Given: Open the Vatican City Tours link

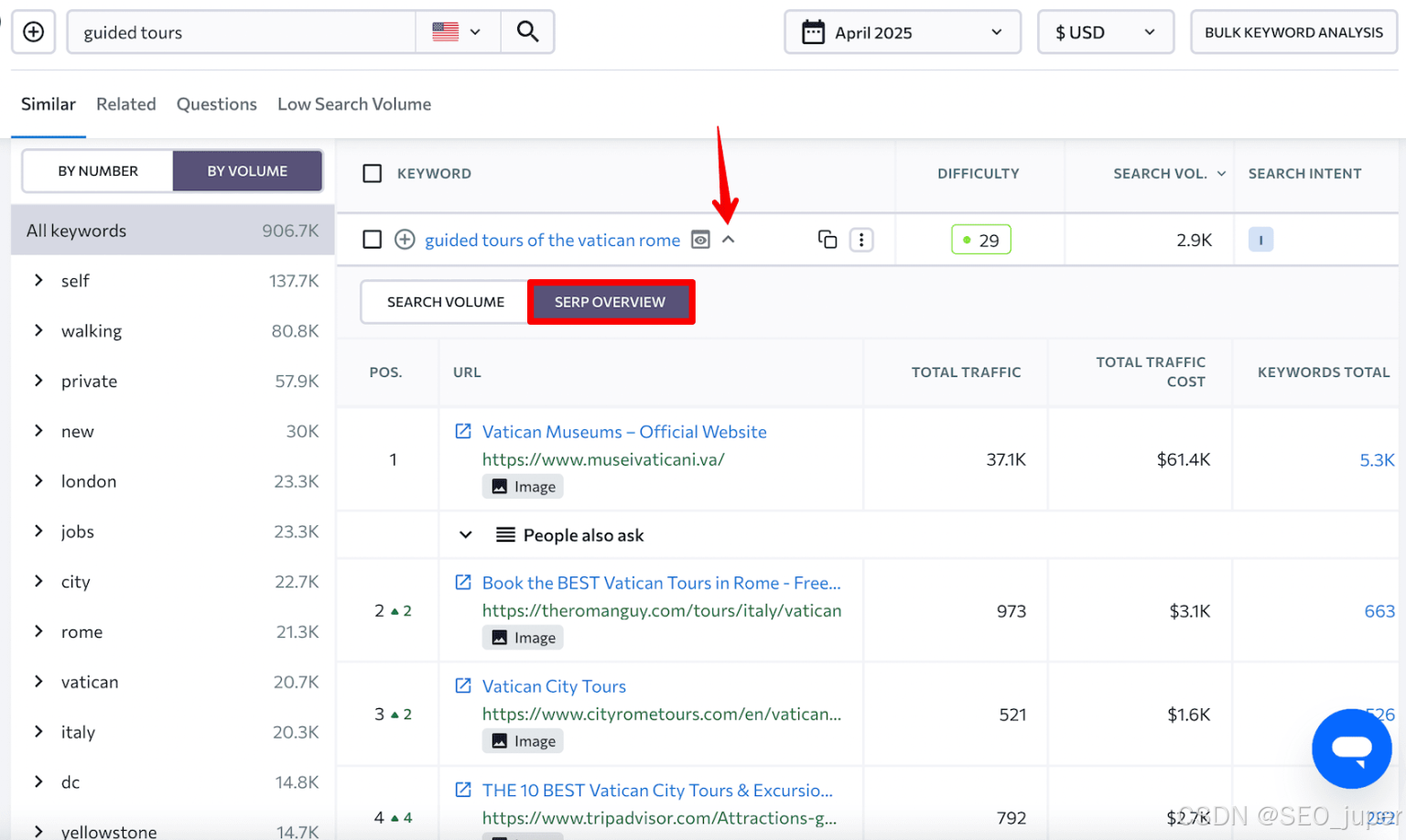Looking at the screenshot, I should coord(554,686).
